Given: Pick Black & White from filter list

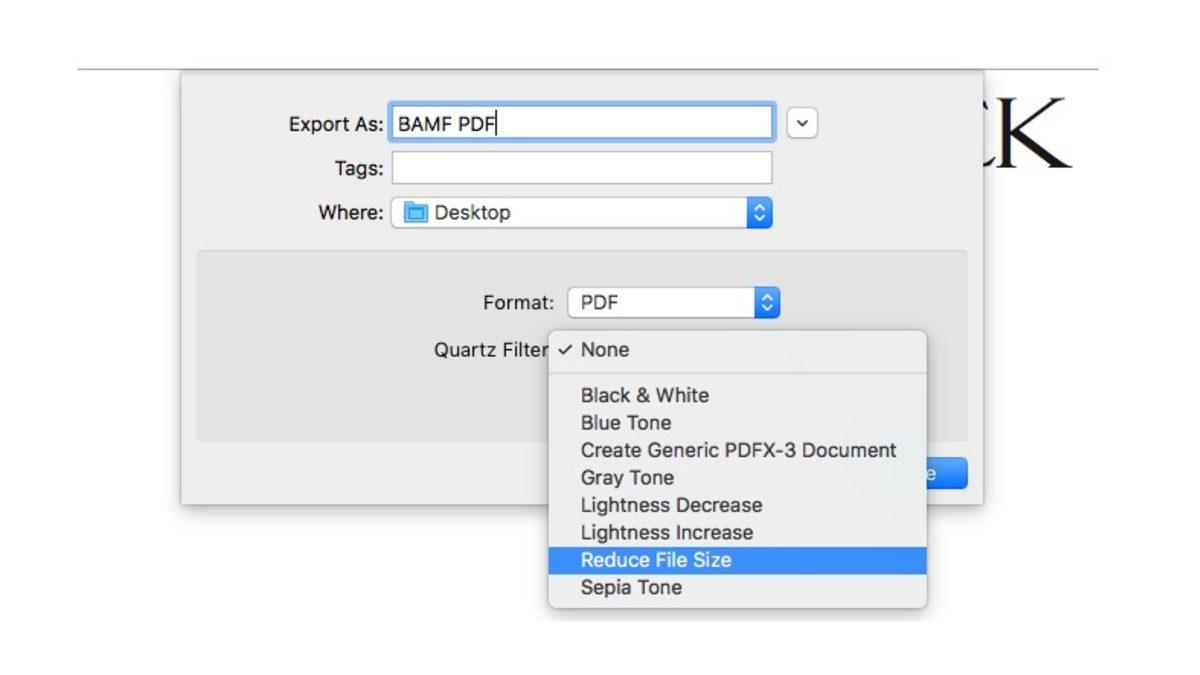Looking at the screenshot, I should pyautogui.click(x=644, y=395).
